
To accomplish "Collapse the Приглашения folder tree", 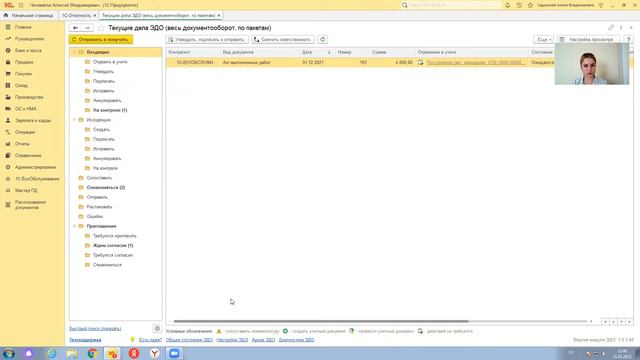I will (75, 226).
